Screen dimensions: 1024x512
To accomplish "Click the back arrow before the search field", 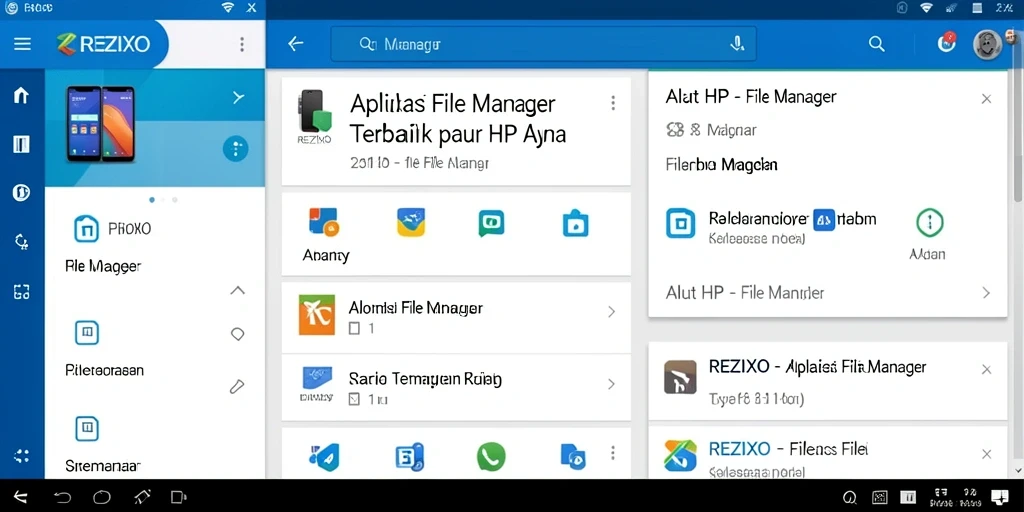I will 296,44.
